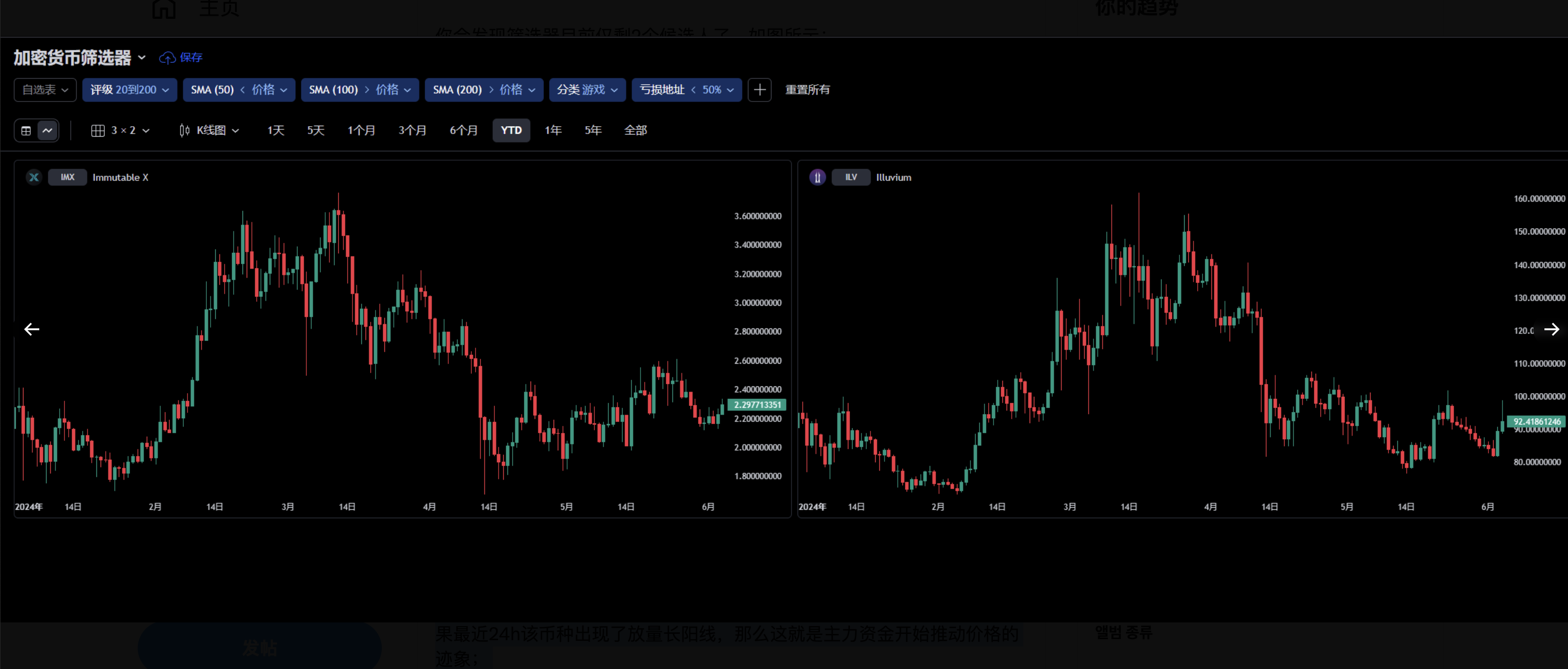Click 100.00000000 on ILV price axis
Screen dimensions: 1568x669
(x=1539, y=397)
